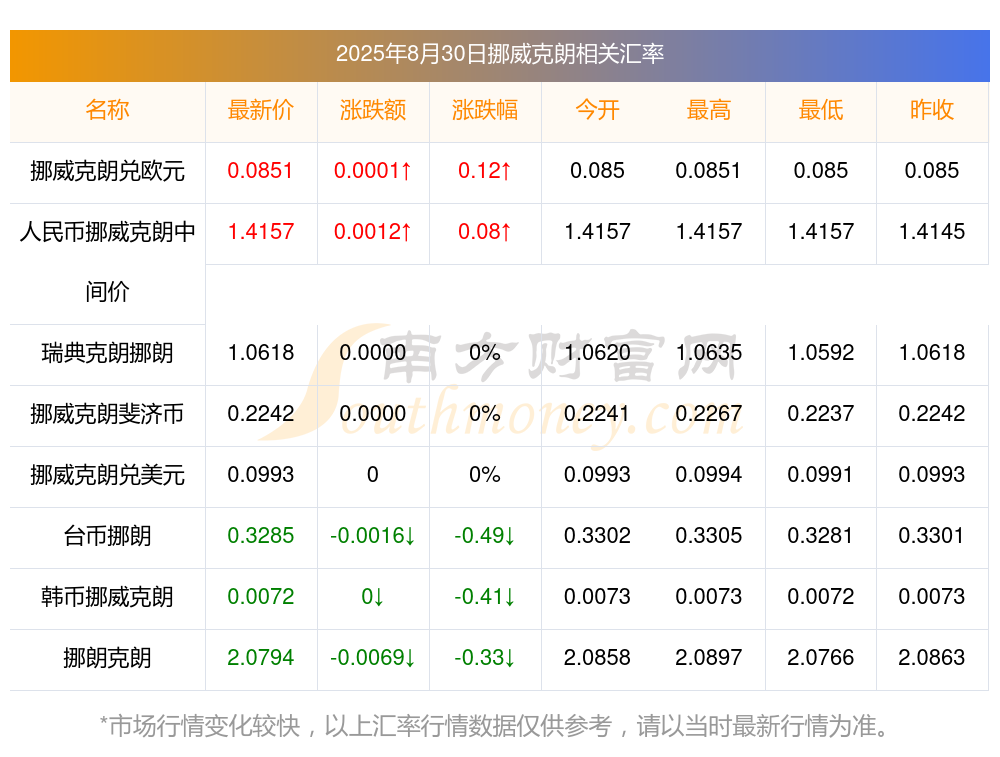Click the change amount -0.0069↓
The height and width of the screenshot is (757, 1000).
373,658
